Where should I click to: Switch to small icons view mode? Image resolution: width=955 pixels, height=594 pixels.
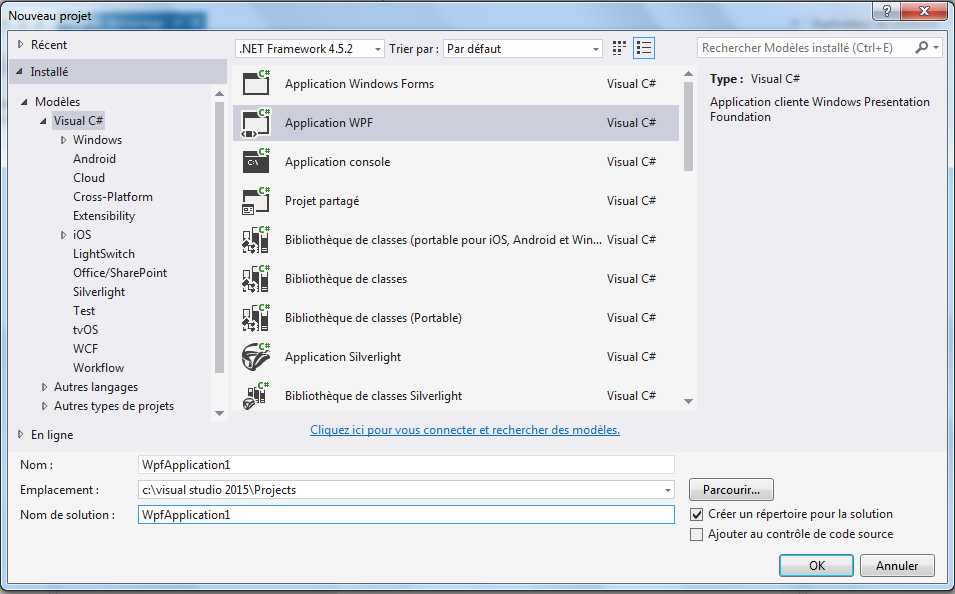click(618, 47)
